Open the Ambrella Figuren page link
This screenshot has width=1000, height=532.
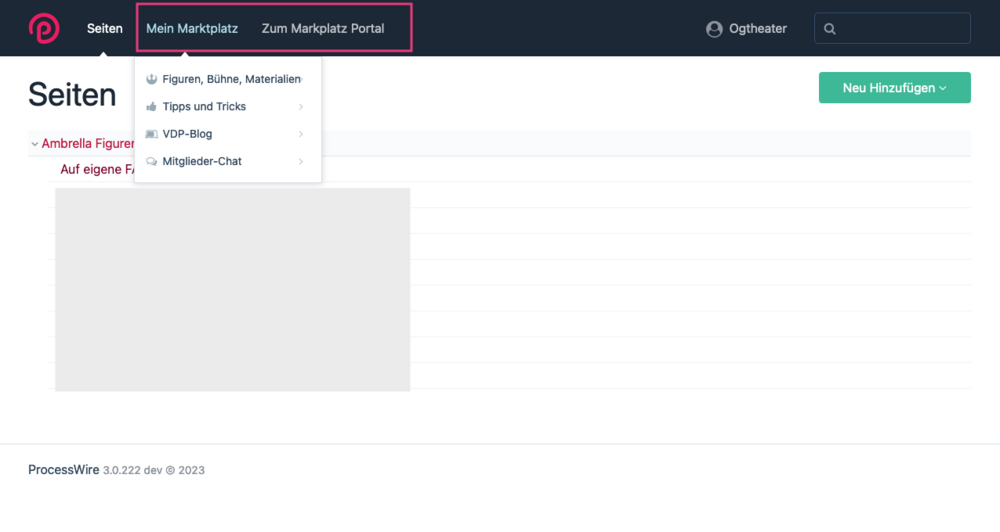(x=88, y=144)
